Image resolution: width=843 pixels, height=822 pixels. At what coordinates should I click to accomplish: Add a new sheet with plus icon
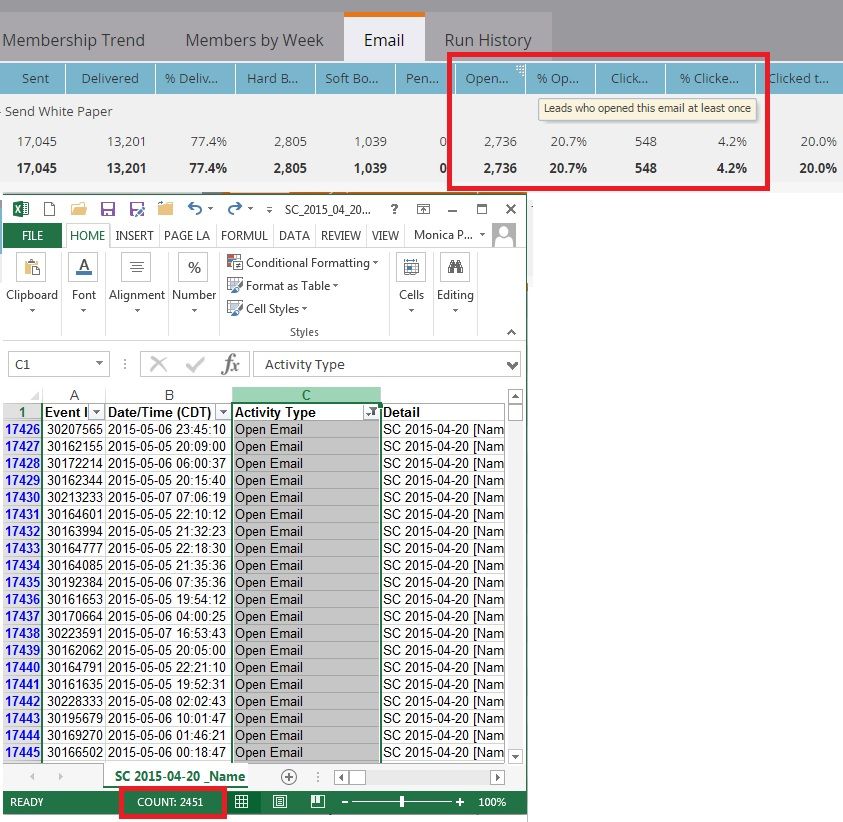click(289, 776)
